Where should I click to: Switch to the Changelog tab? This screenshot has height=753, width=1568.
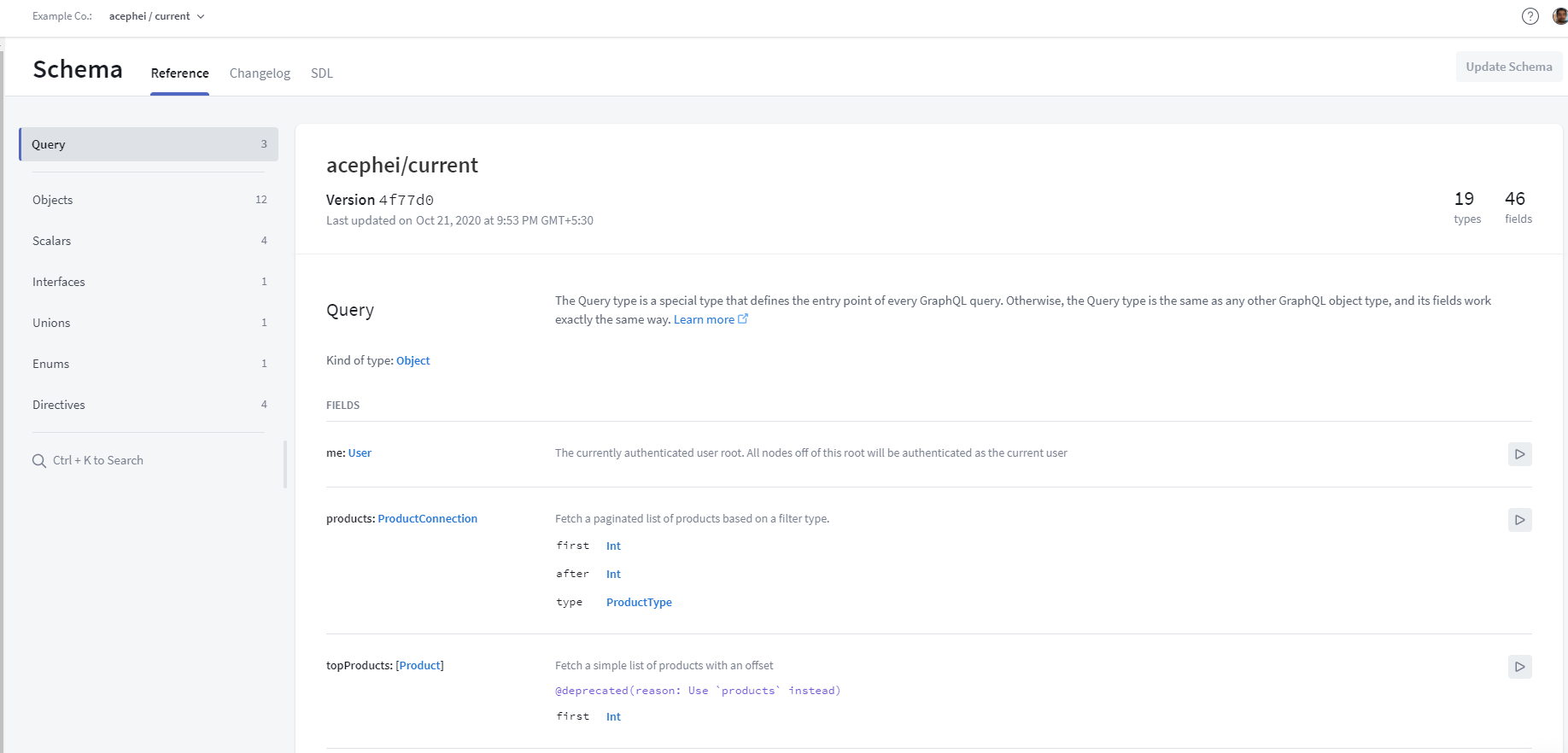(260, 73)
